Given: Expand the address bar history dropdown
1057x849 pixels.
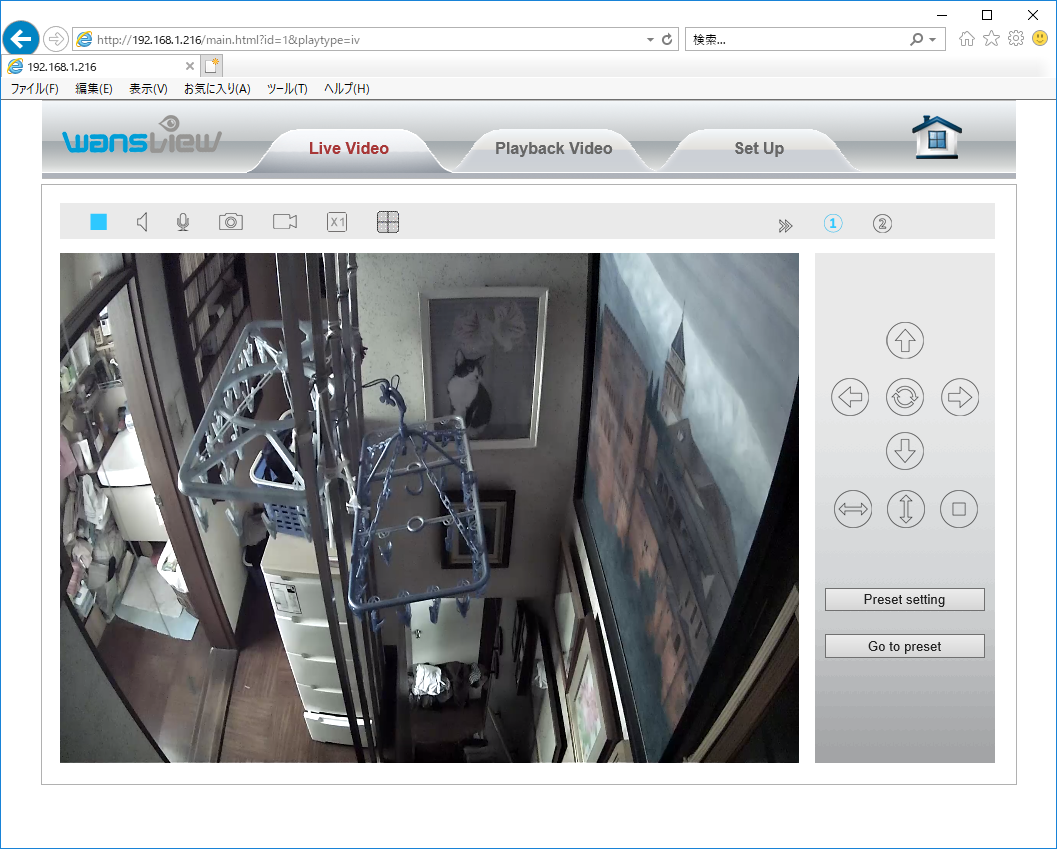Looking at the screenshot, I should tap(651, 40).
